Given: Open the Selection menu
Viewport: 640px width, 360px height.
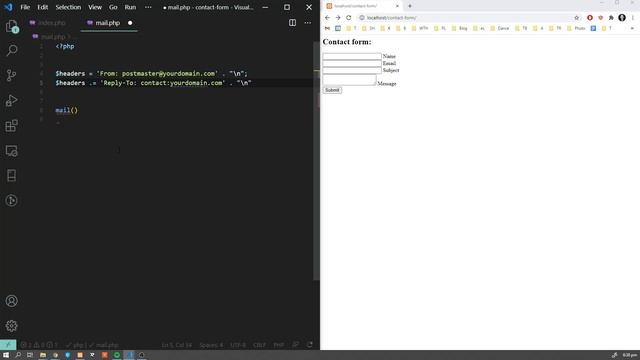Looking at the screenshot, I should tap(68, 7).
